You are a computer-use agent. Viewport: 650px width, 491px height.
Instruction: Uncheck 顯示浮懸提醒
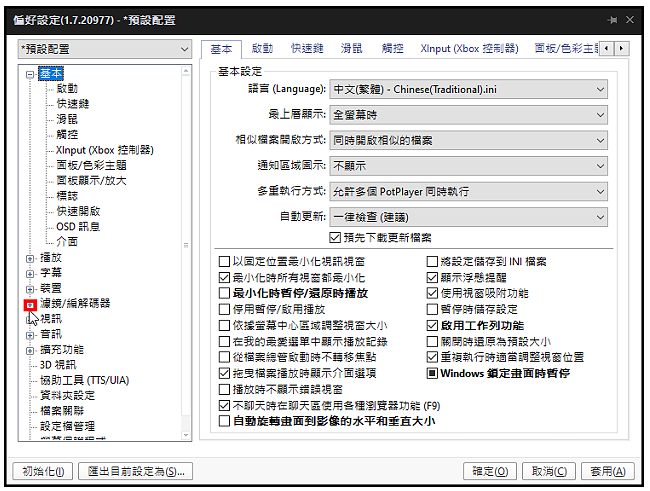432,277
